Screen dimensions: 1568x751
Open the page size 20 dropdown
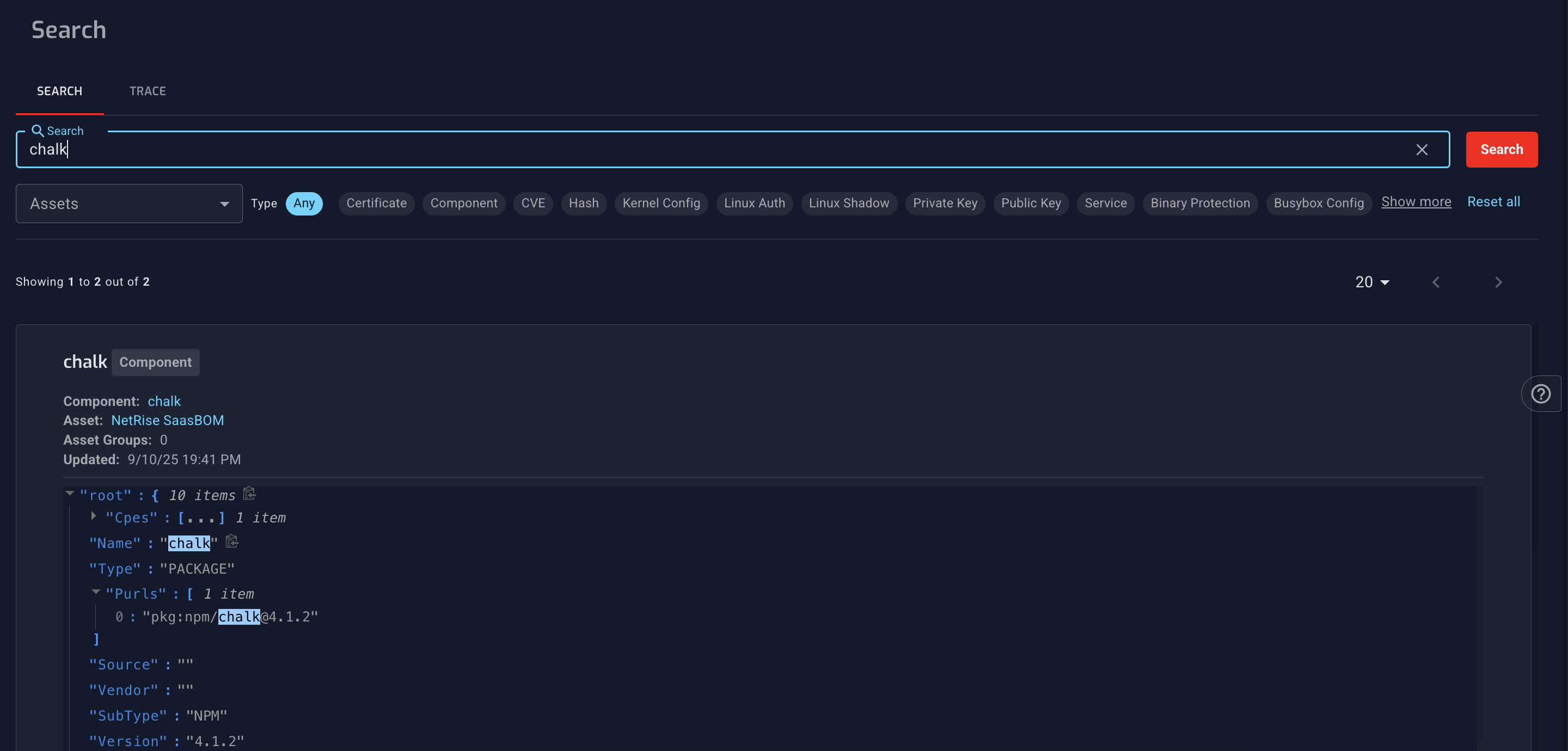tap(1372, 282)
